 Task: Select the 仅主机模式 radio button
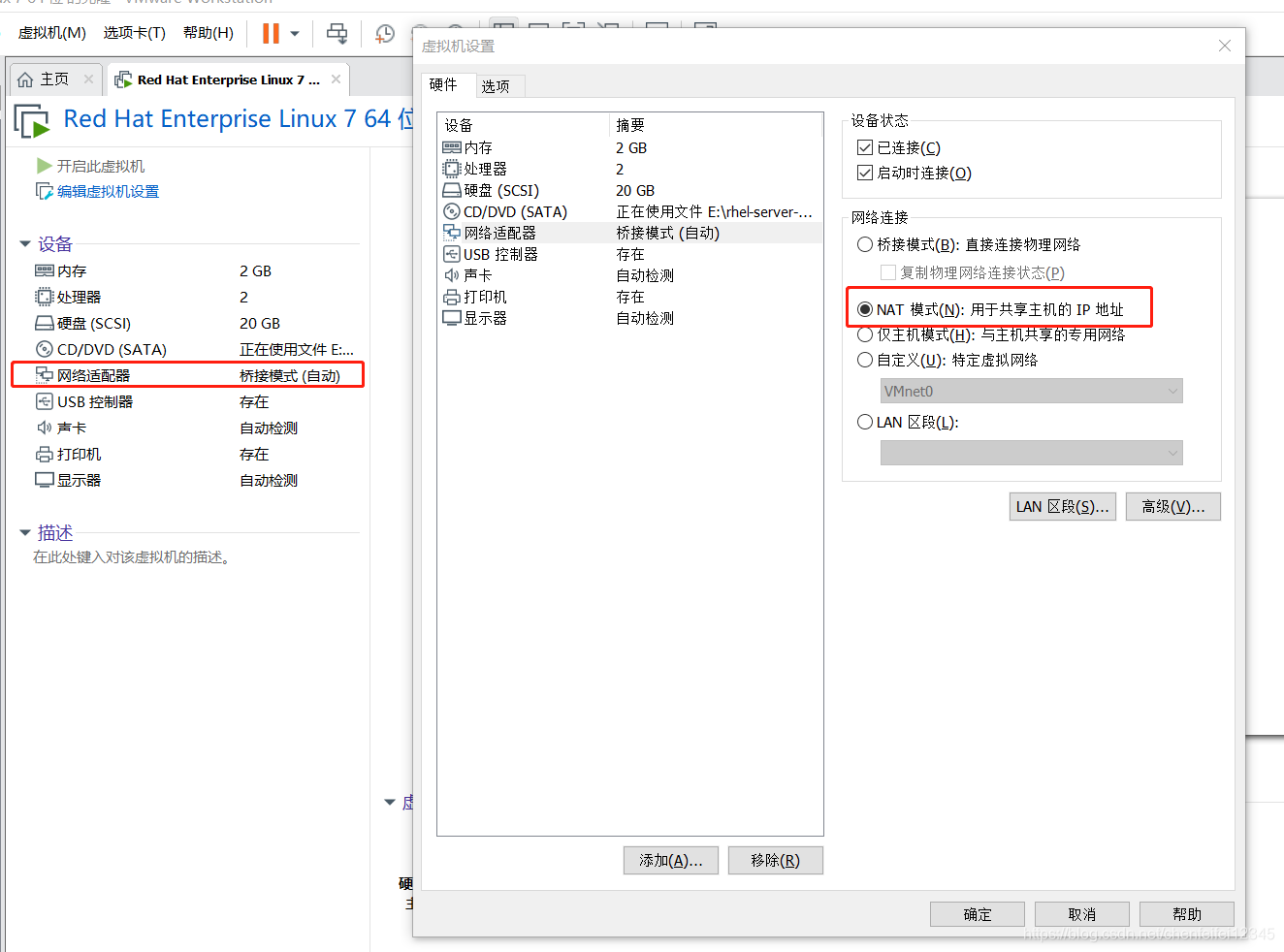[x=864, y=334]
